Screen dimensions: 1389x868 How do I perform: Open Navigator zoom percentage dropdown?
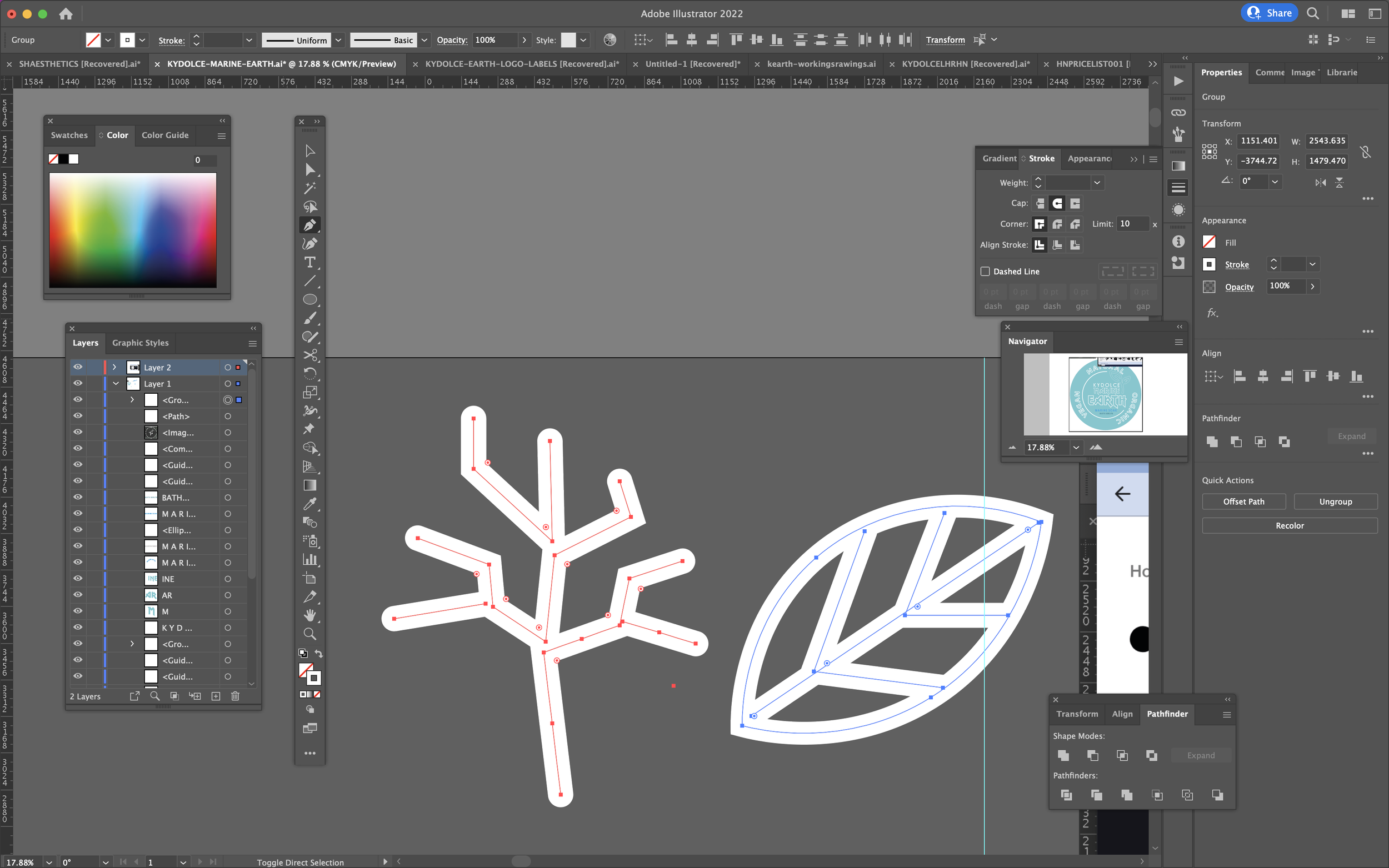pos(1076,447)
